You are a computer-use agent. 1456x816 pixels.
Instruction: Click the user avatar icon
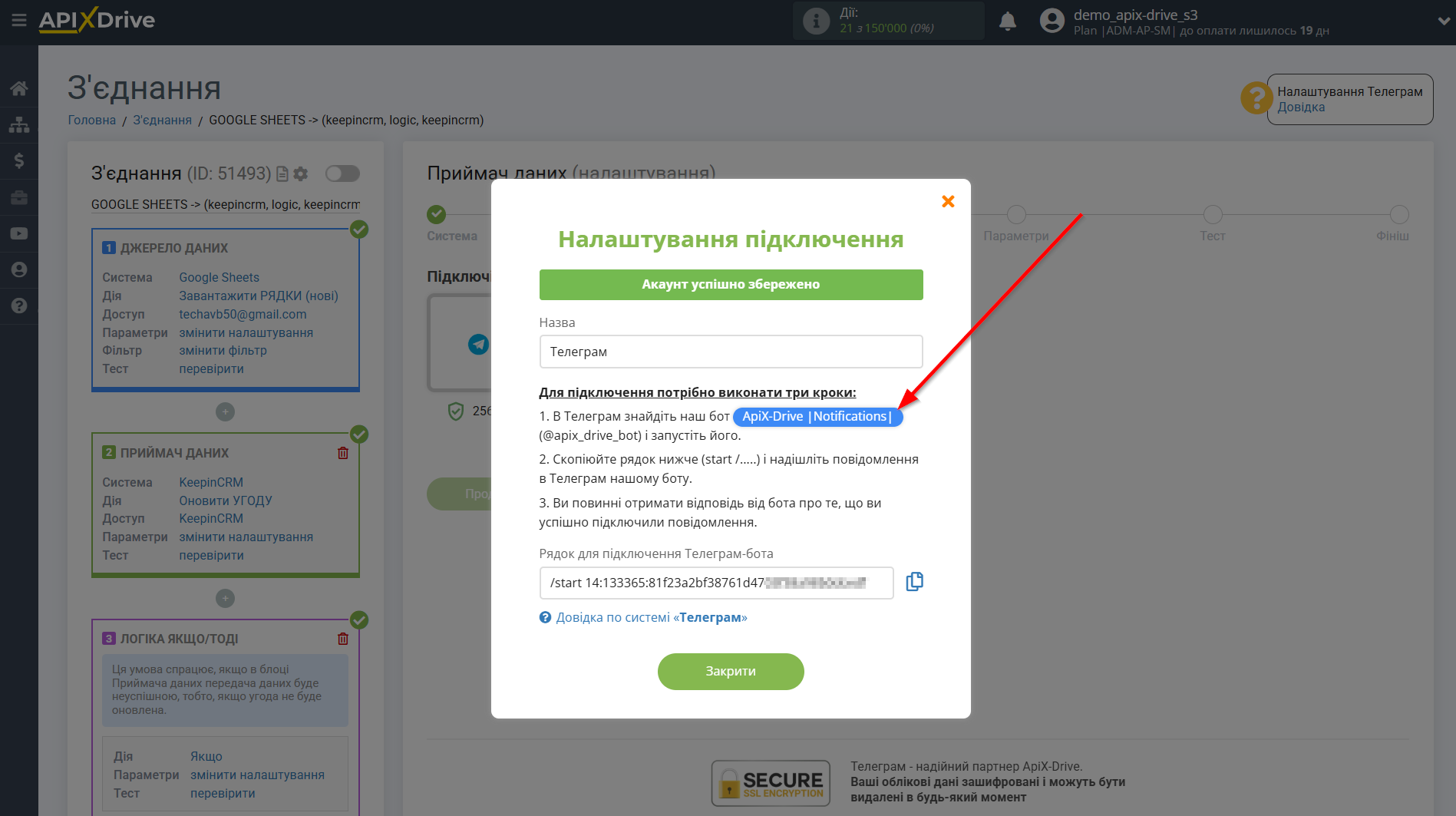point(1052,21)
